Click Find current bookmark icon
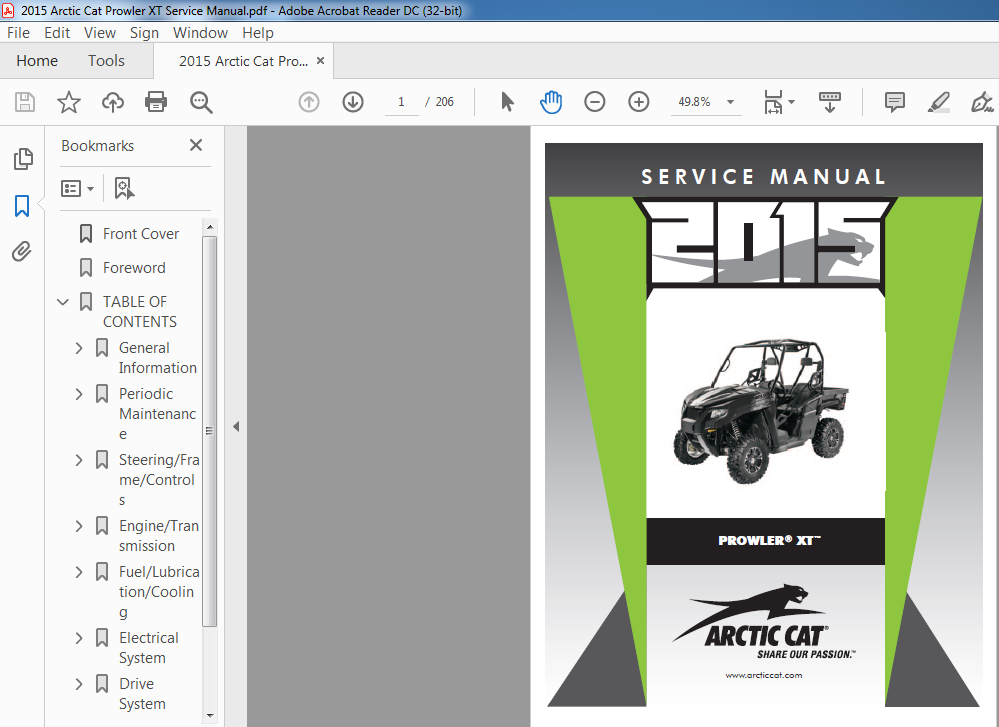This screenshot has height=727, width=999. [x=124, y=189]
